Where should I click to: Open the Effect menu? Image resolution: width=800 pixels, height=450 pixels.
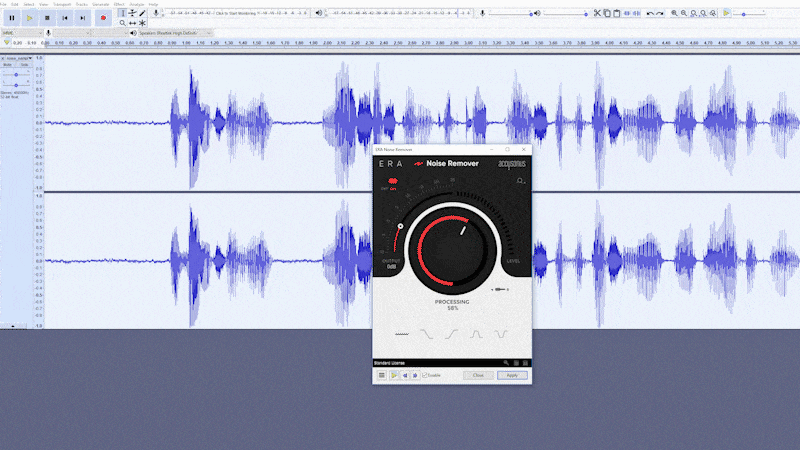point(119,4)
